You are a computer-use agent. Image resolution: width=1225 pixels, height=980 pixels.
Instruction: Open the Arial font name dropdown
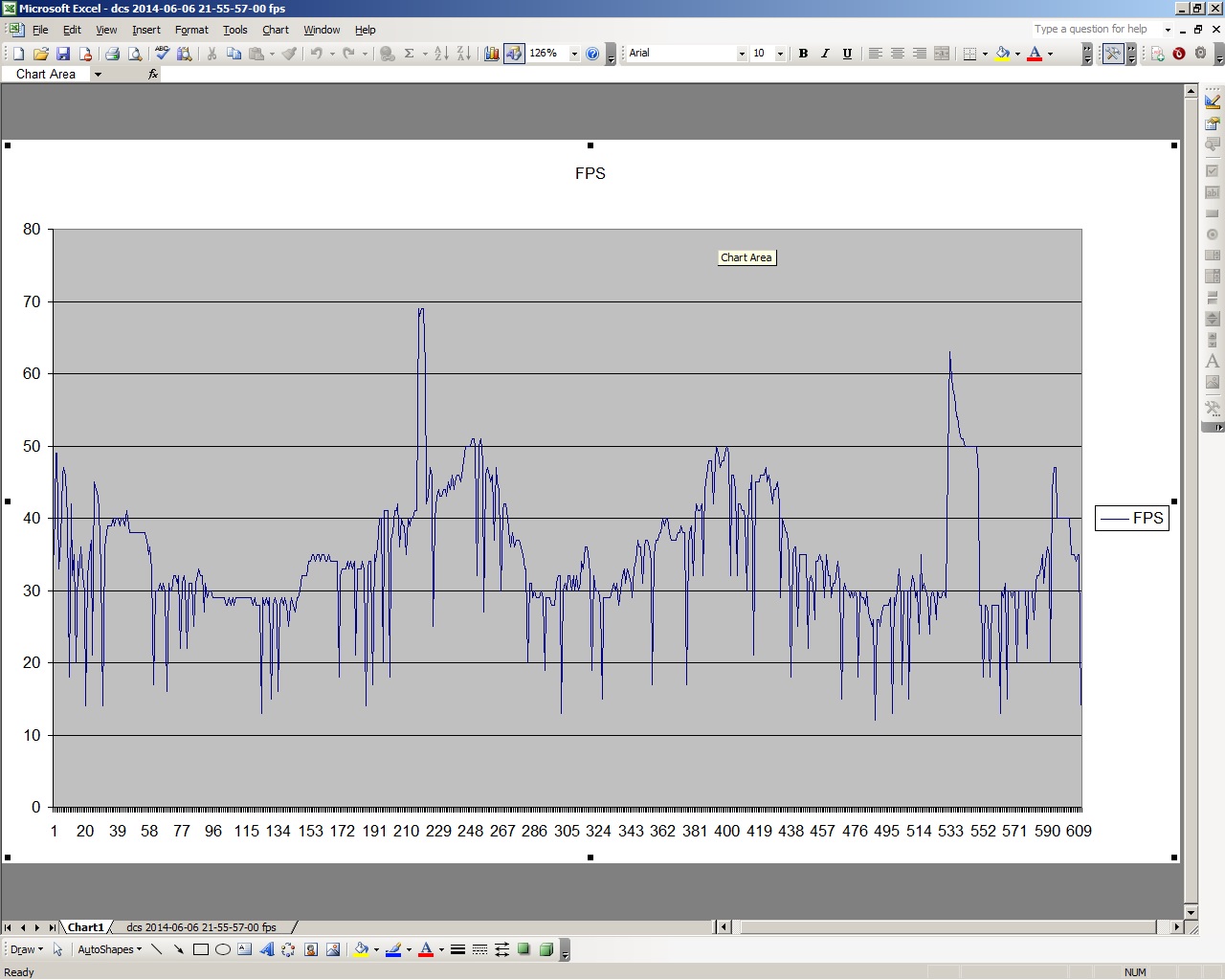(x=742, y=54)
